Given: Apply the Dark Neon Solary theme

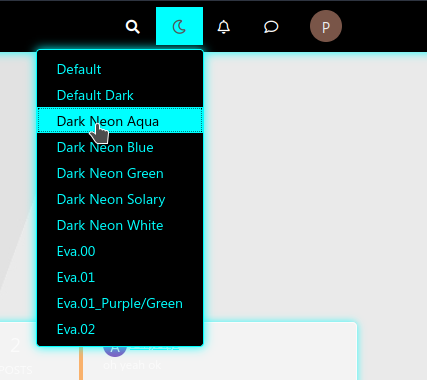Looking at the screenshot, I should 120,199.
